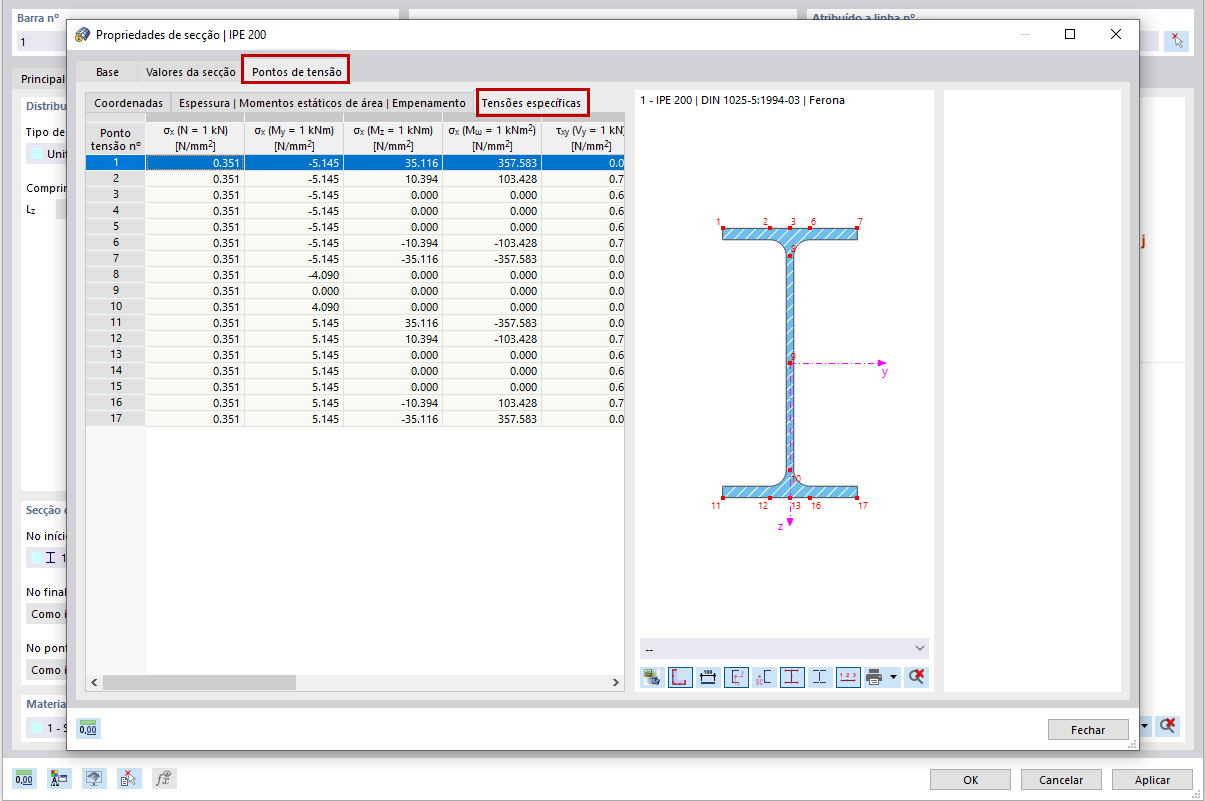Screen dimensions: 1206x801
Task: Click cell 357.583 in row 1
Action: tap(492, 162)
